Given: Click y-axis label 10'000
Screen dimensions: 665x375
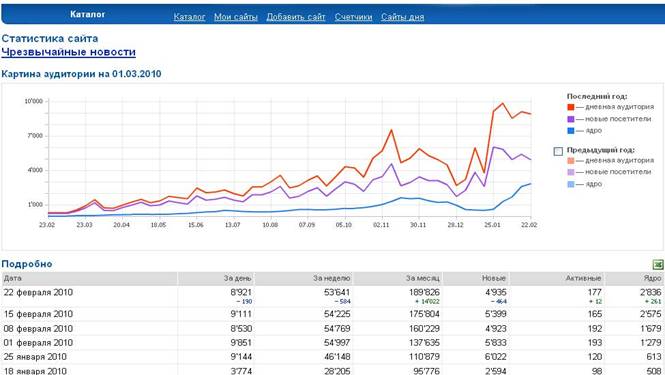Looking at the screenshot, I should (34, 101).
